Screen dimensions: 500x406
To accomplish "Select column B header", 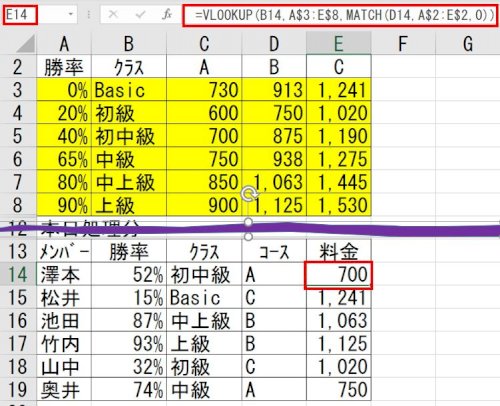I will click(129, 44).
